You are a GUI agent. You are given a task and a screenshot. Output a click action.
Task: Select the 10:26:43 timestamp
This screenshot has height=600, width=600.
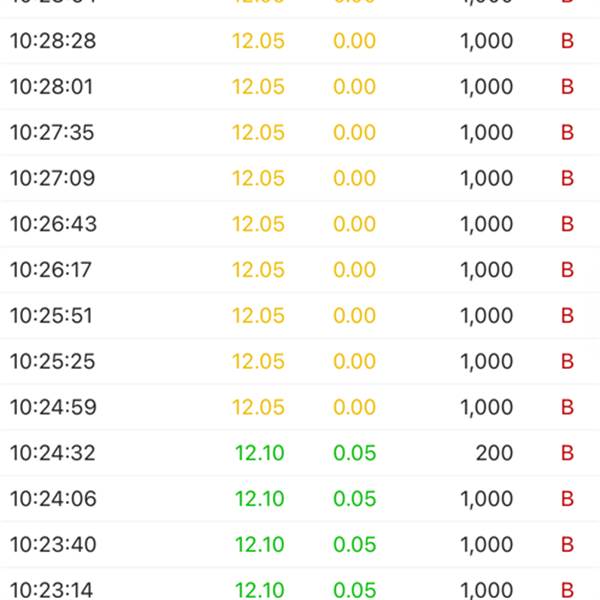tap(53, 224)
